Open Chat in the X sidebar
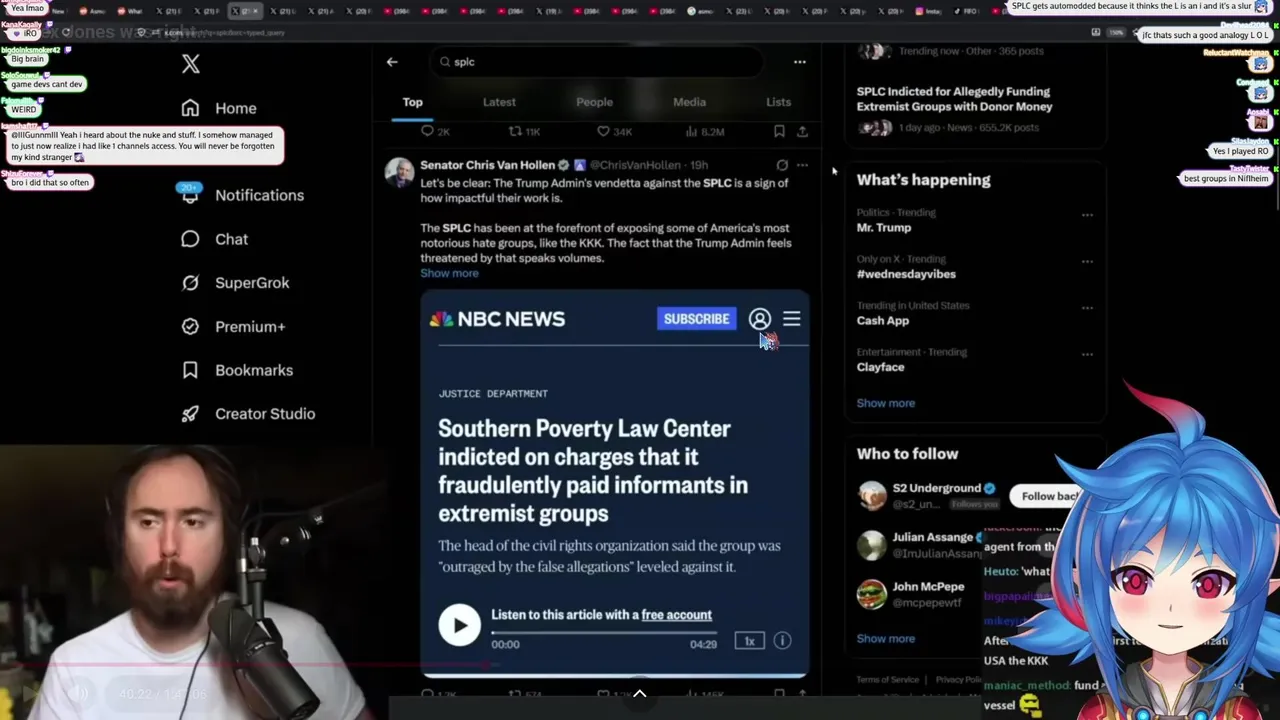The image size is (1280, 720). point(214,239)
